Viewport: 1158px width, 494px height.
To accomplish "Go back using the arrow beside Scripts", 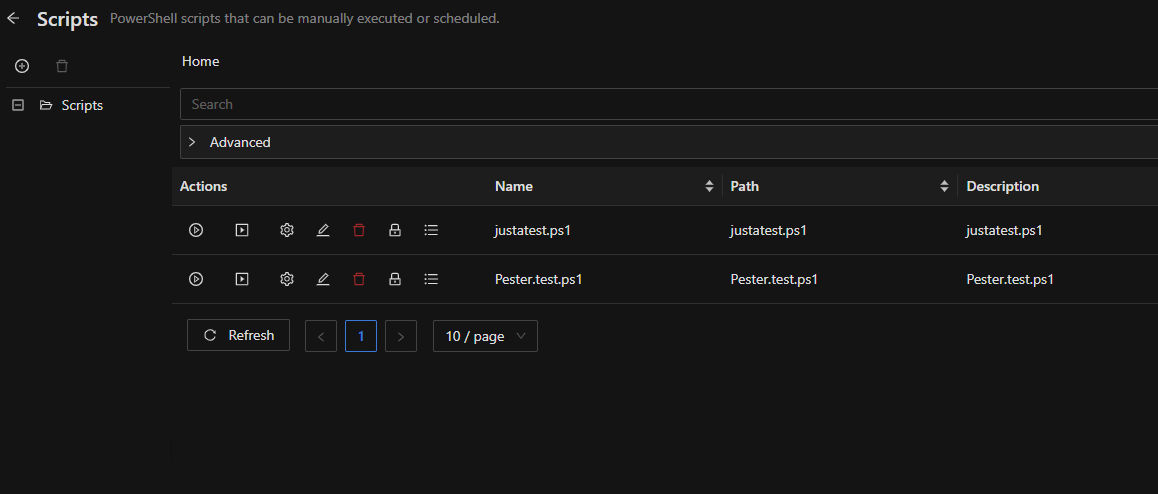I will [x=13, y=18].
